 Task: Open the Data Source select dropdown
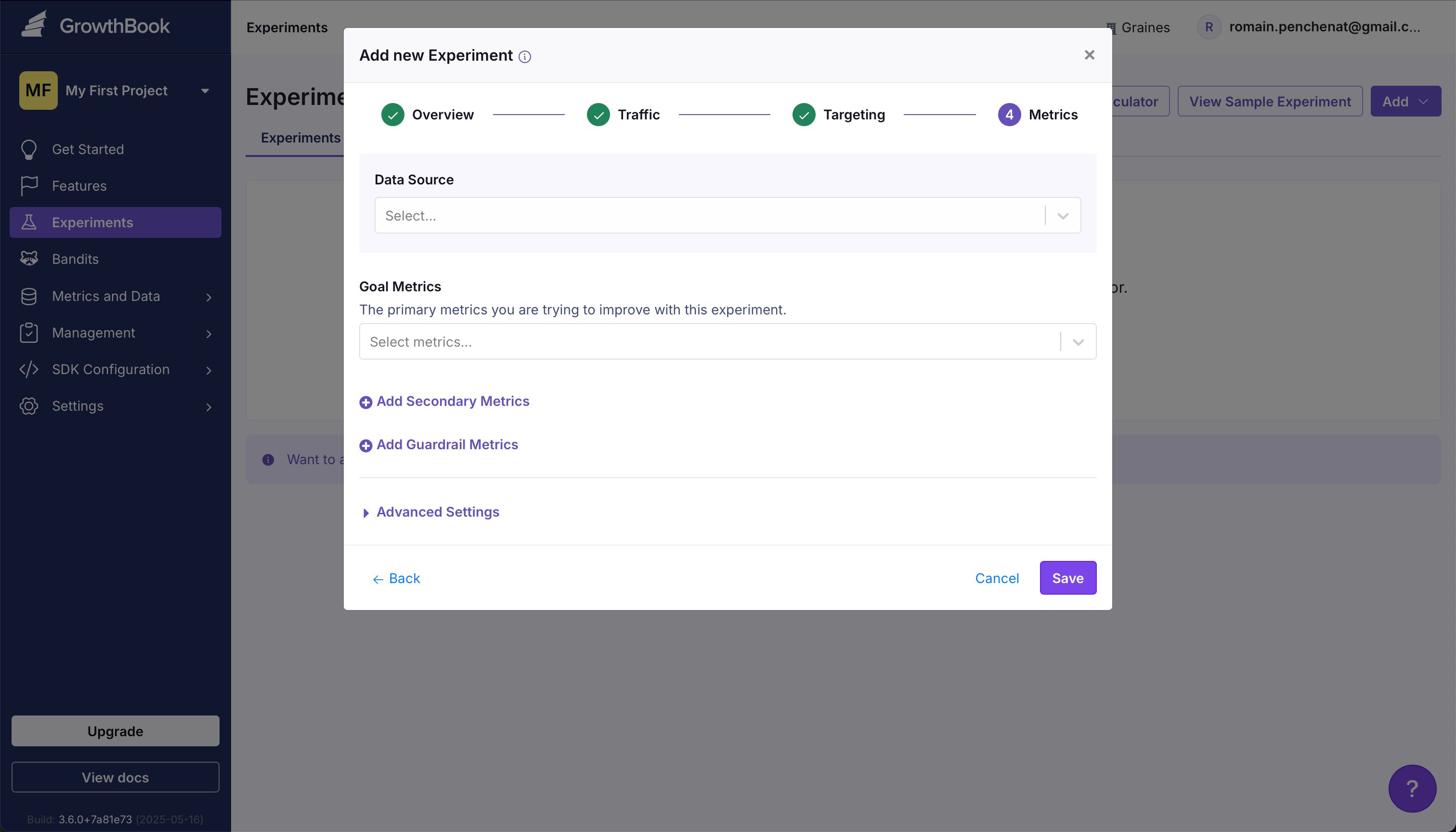tap(1063, 216)
